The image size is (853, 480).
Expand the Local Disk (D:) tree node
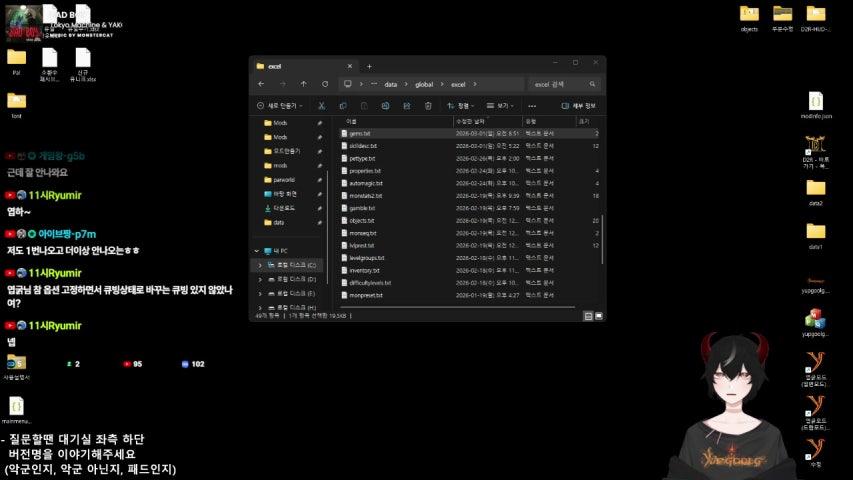tap(260, 279)
